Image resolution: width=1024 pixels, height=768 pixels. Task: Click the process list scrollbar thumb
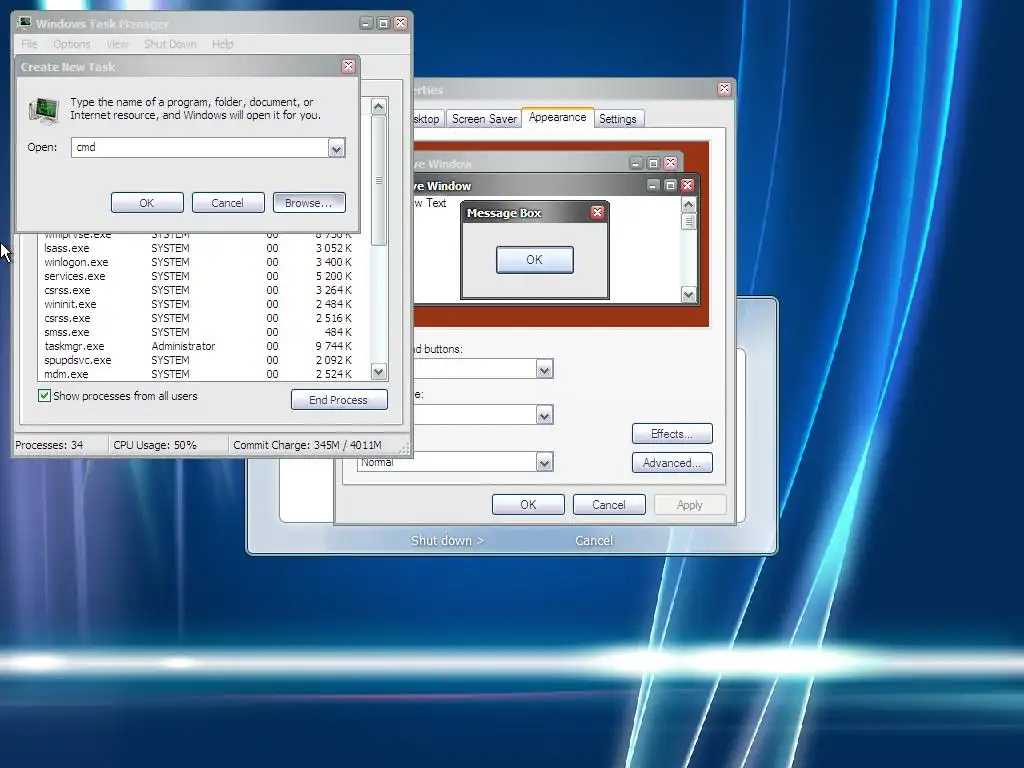point(379,180)
